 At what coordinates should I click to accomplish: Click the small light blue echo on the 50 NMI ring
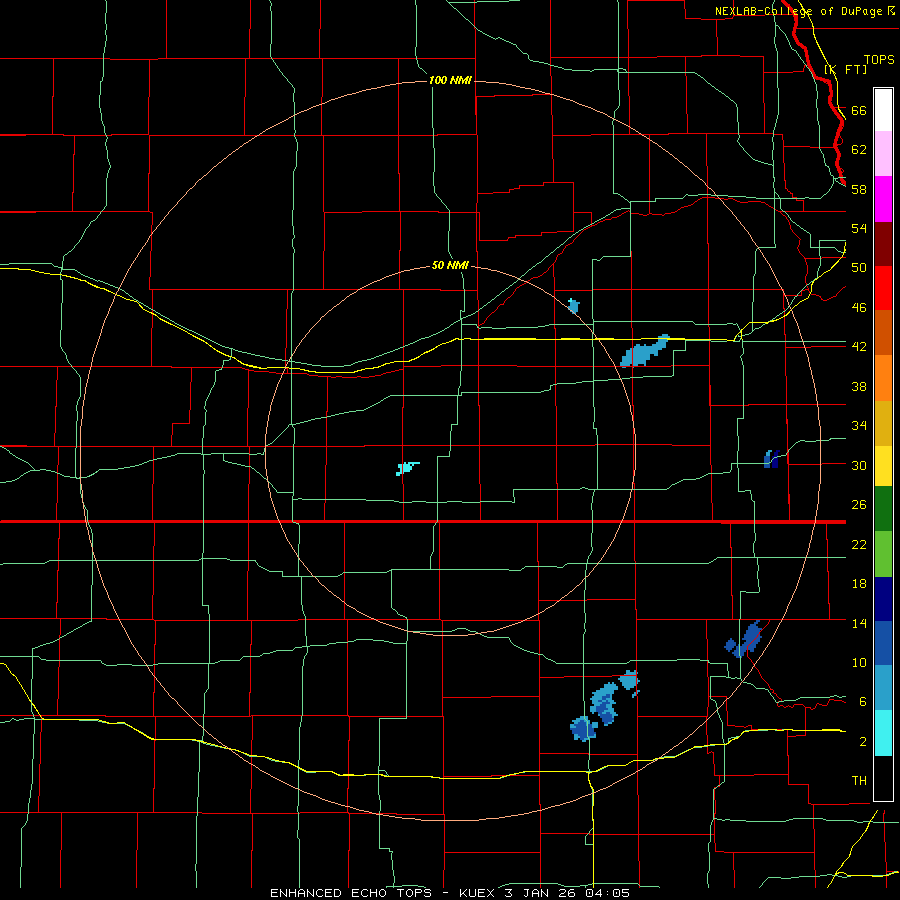573,306
